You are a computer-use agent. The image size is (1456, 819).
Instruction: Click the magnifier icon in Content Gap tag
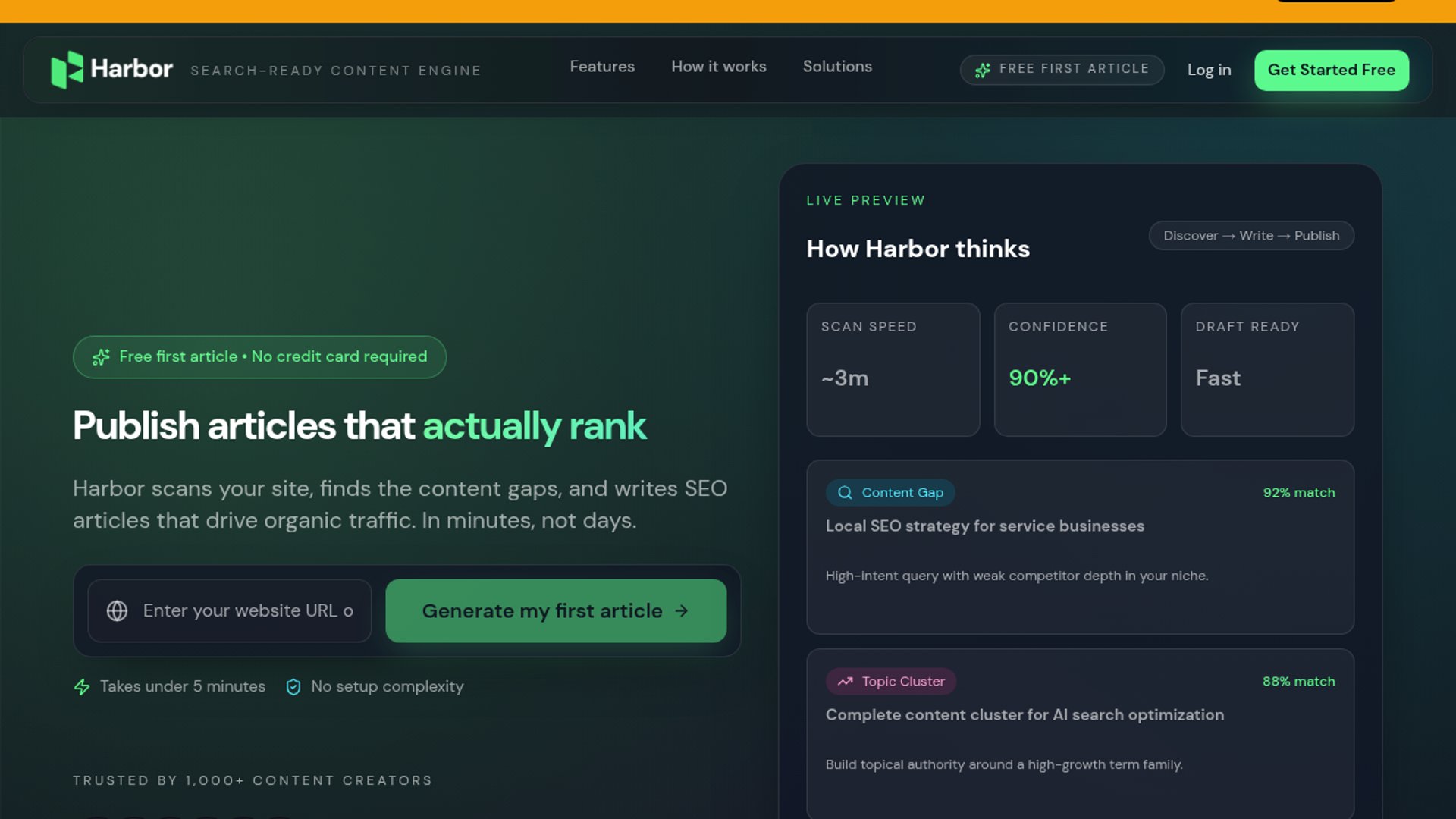tap(845, 493)
